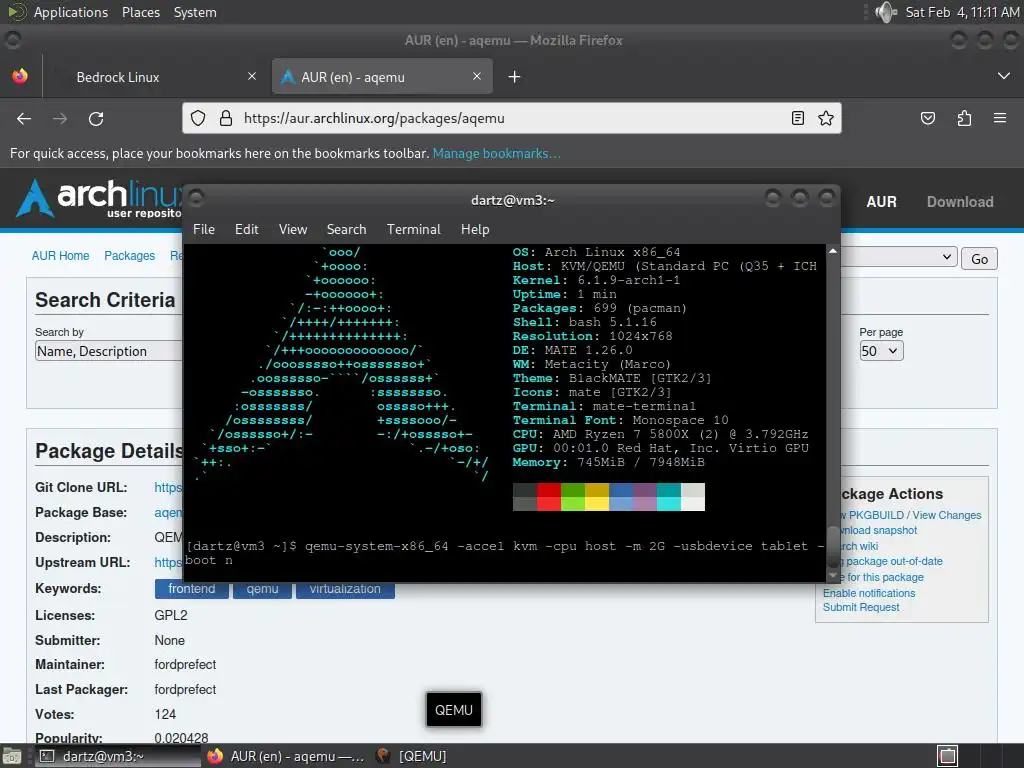This screenshot has height=768, width=1024.
Task: Click View Changes link
Action: pyautogui.click(x=946, y=515)
